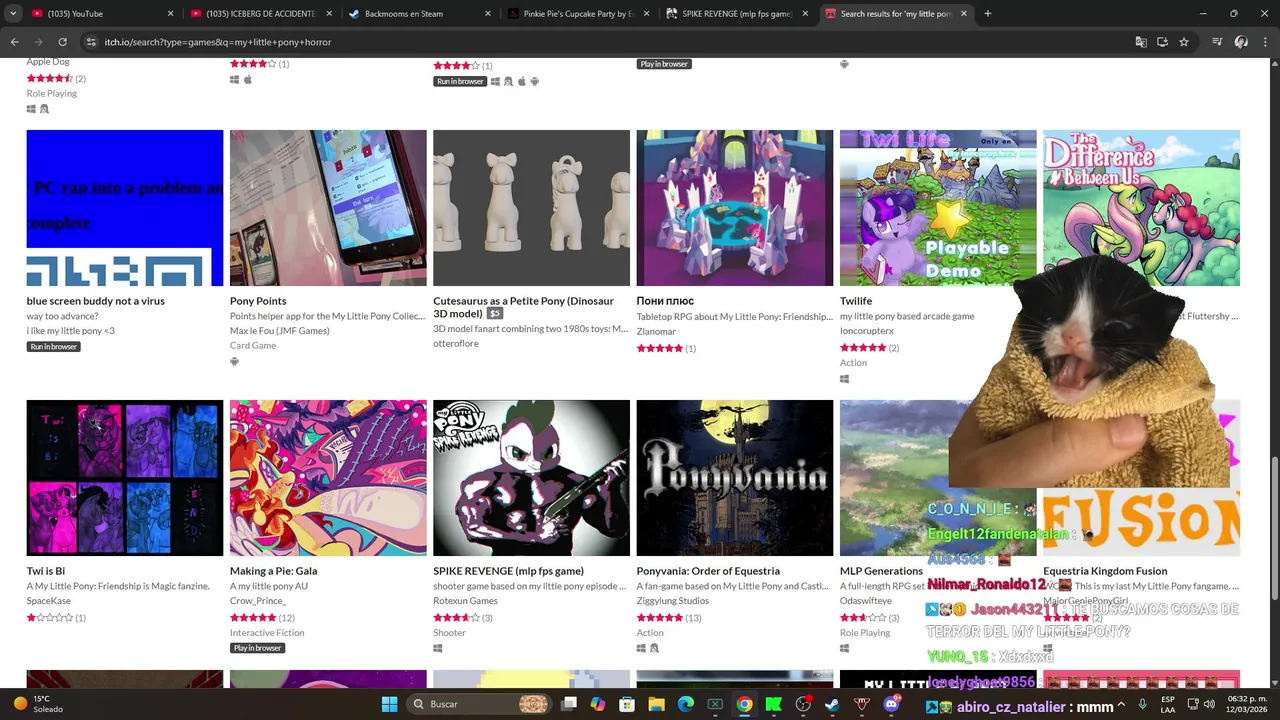Image resolution: width=1280 pixels, height=720 pixels.
Task: Click the install app icon in address bar
Action: (x=1162, y=42)
